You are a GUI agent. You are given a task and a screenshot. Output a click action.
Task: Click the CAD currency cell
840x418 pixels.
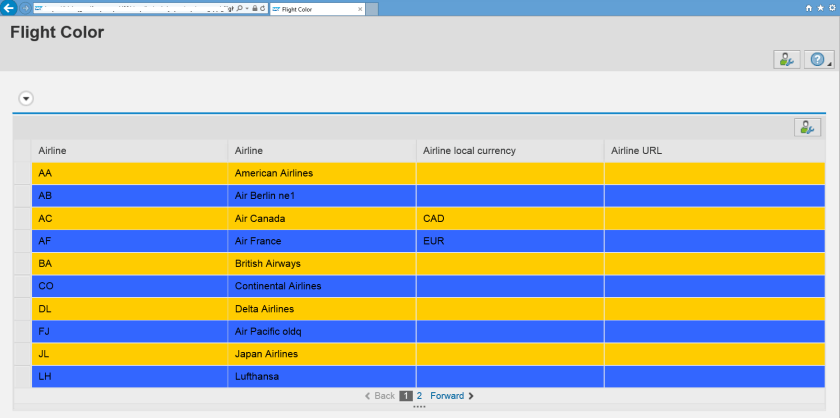[x=511, y=219]
